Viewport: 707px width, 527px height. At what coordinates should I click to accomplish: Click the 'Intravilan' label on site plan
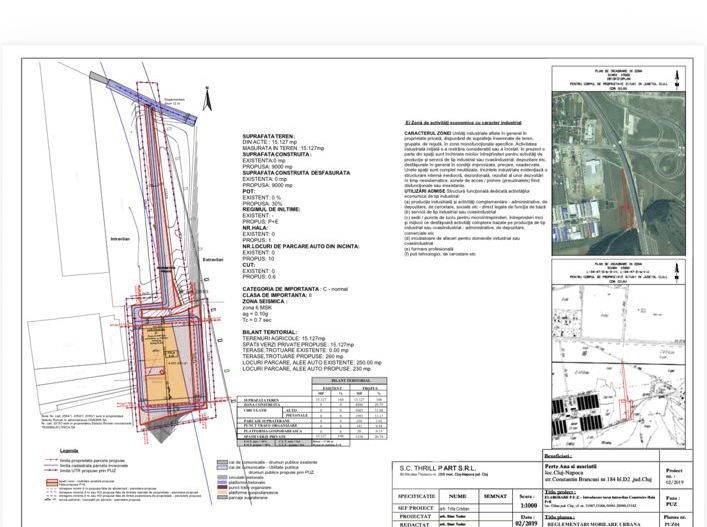click(120, 239)
